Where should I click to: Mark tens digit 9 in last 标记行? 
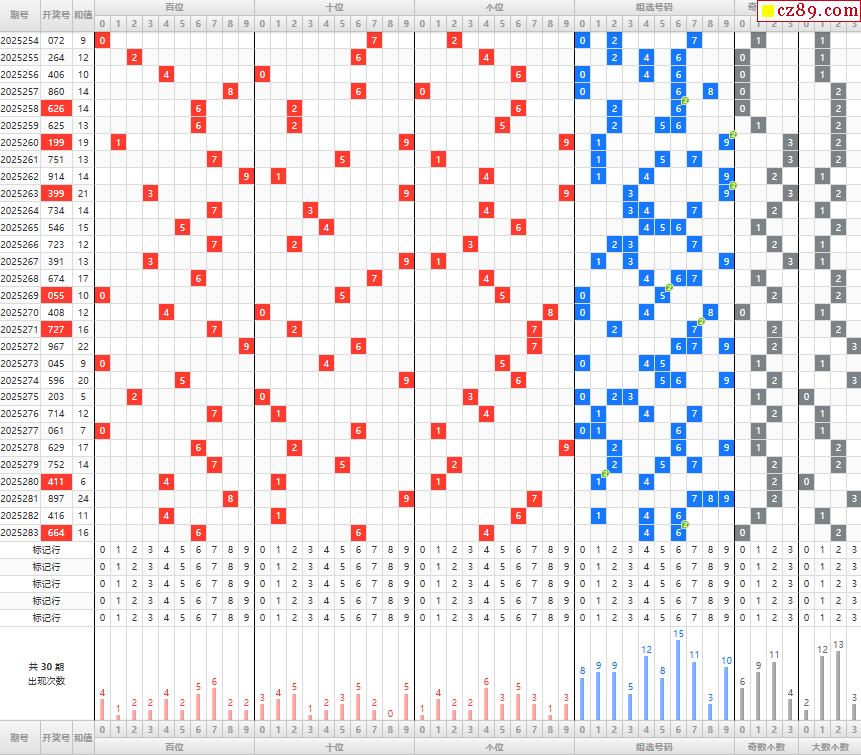coord(406,618)
